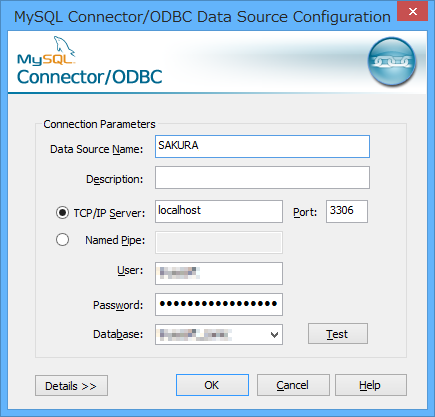This screenshot has height=417, width=435.
Task: Click the "Connection Parameters" group label
Action: 99,124
